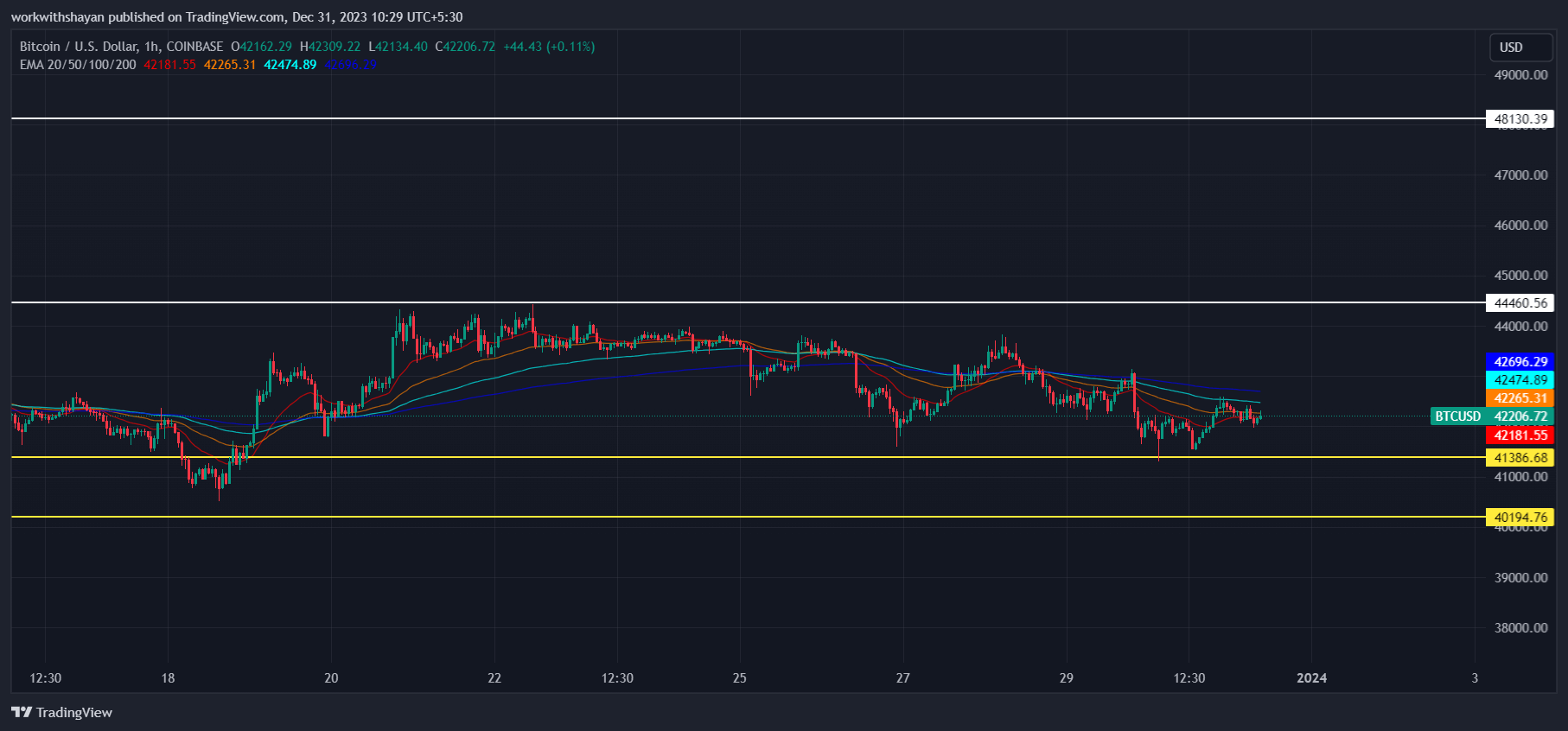1568x731 pixels.
Task: Click the published on TradingView.com header text
Action: pos(237,17)
